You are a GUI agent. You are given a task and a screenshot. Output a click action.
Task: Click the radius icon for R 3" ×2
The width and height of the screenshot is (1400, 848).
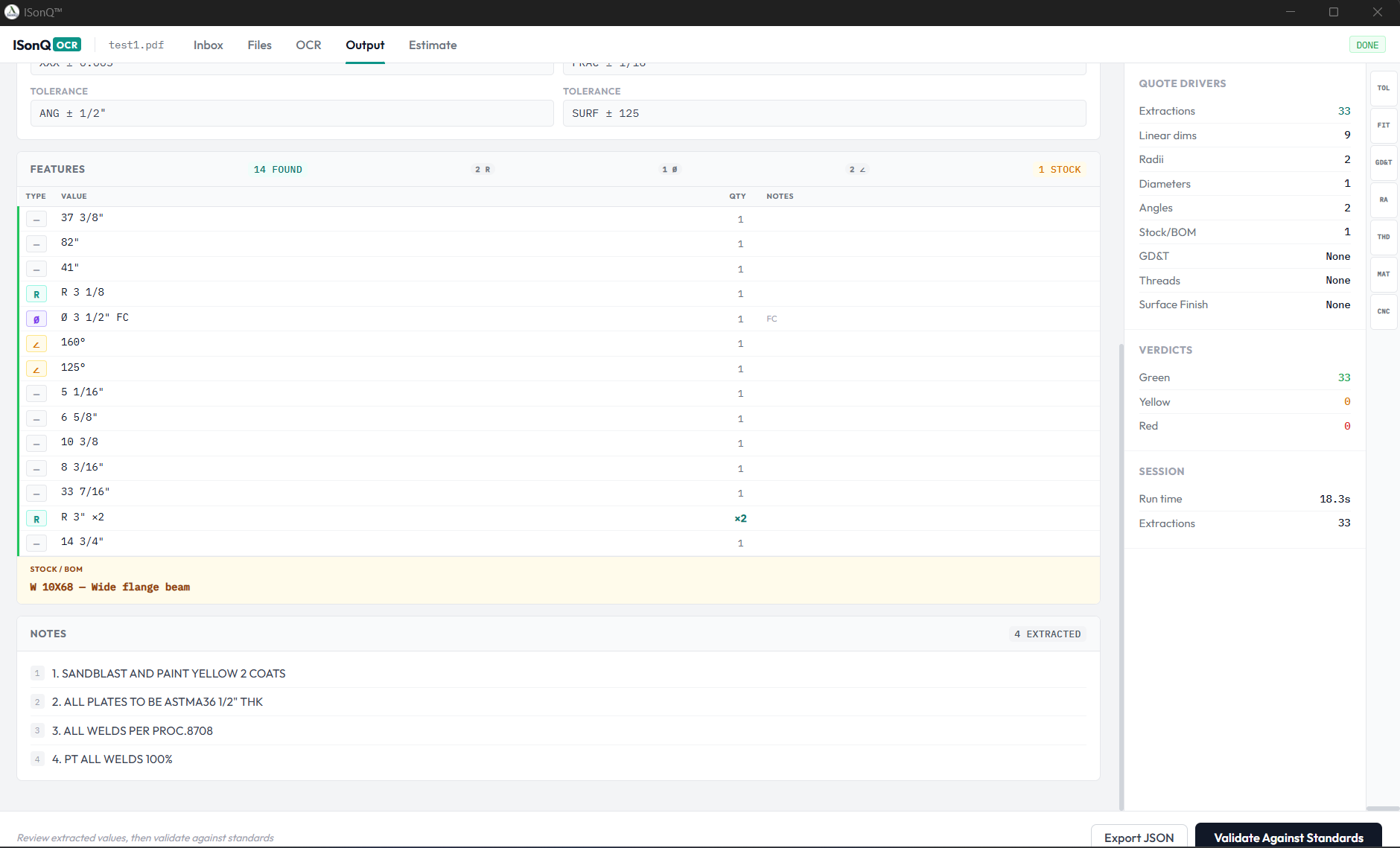36,518
